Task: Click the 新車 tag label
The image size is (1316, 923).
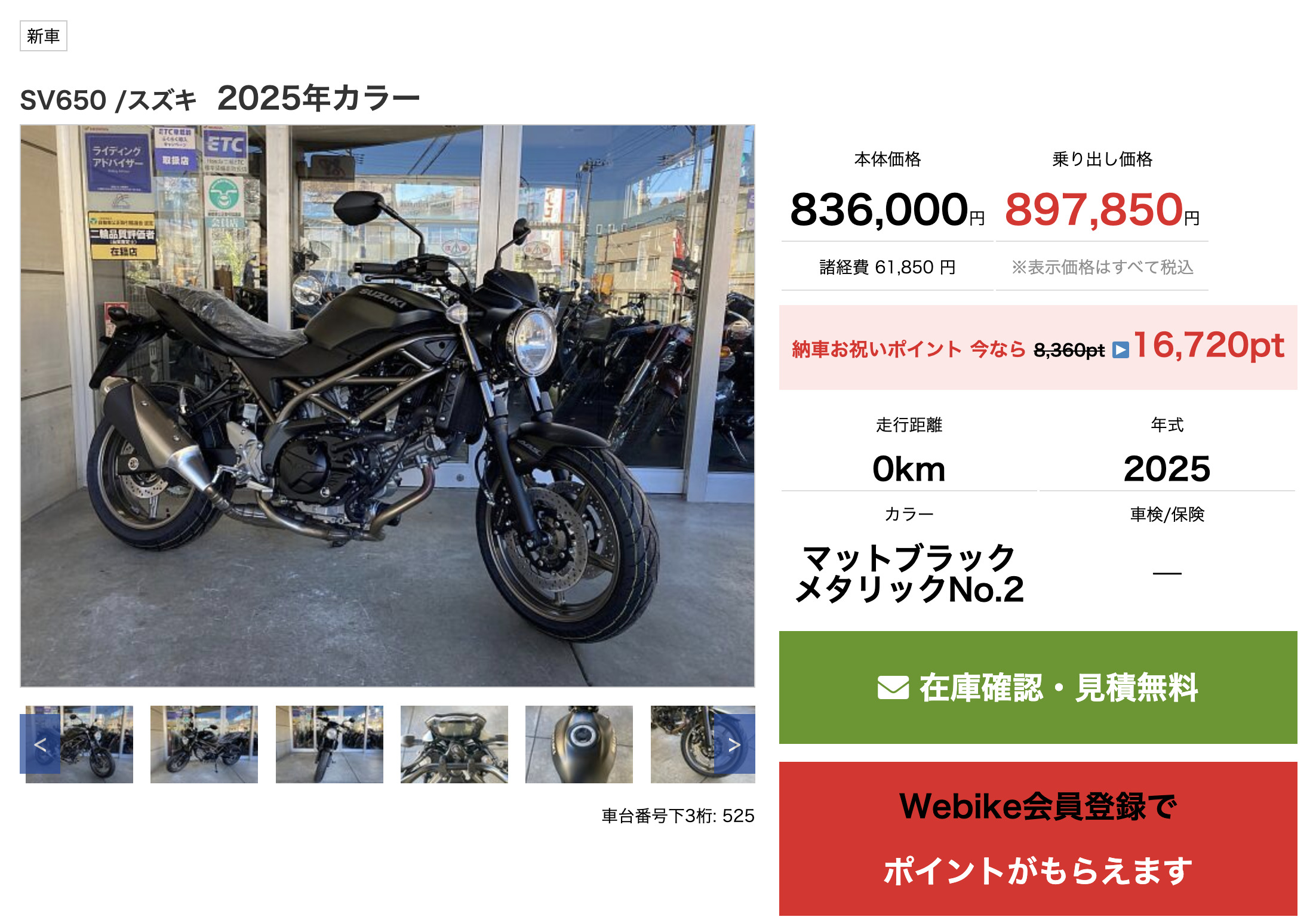Action: [x=44, y=36]
